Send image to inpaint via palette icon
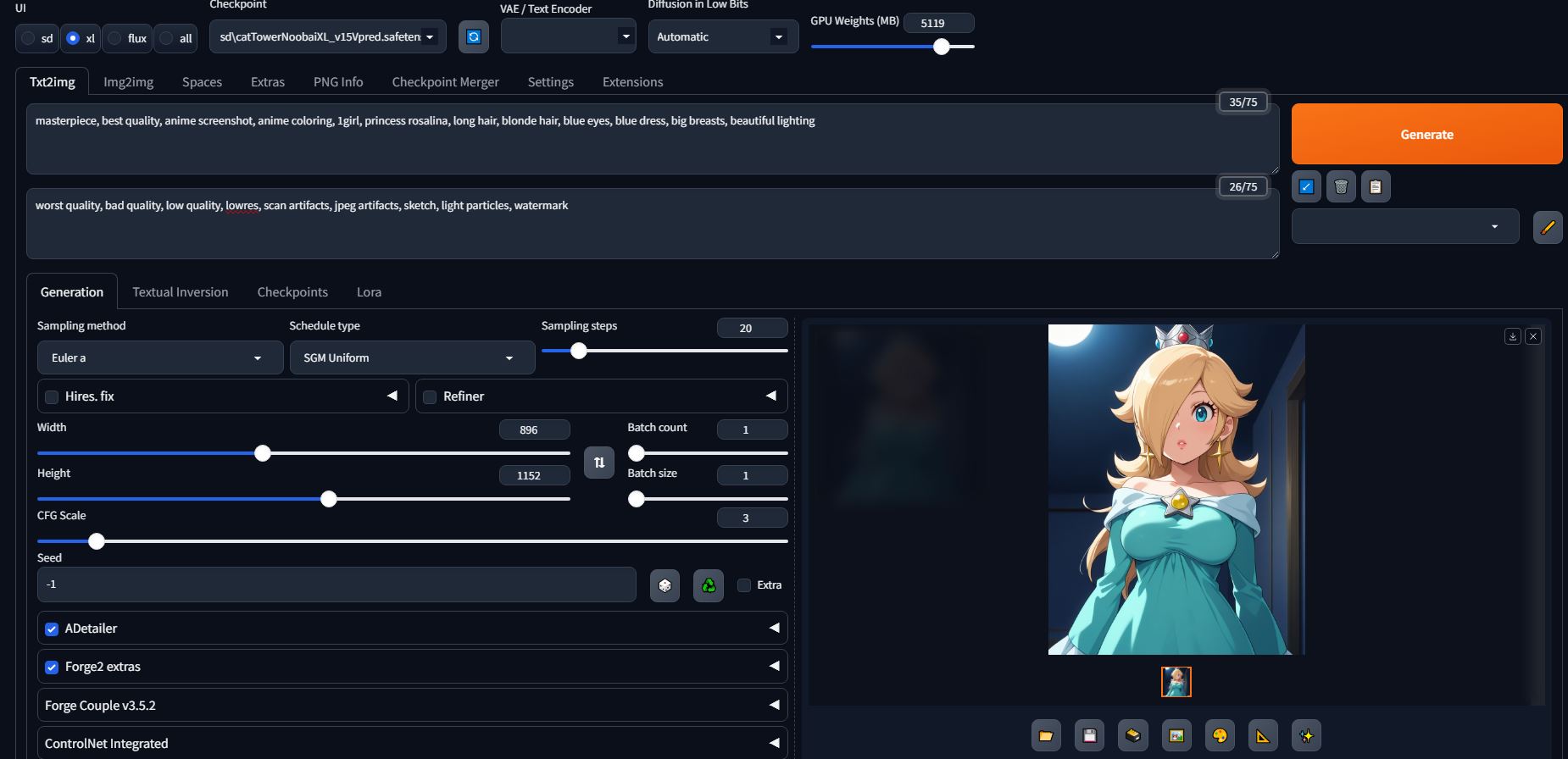This screenshot has width=1568, height=759. (1220, 735)
